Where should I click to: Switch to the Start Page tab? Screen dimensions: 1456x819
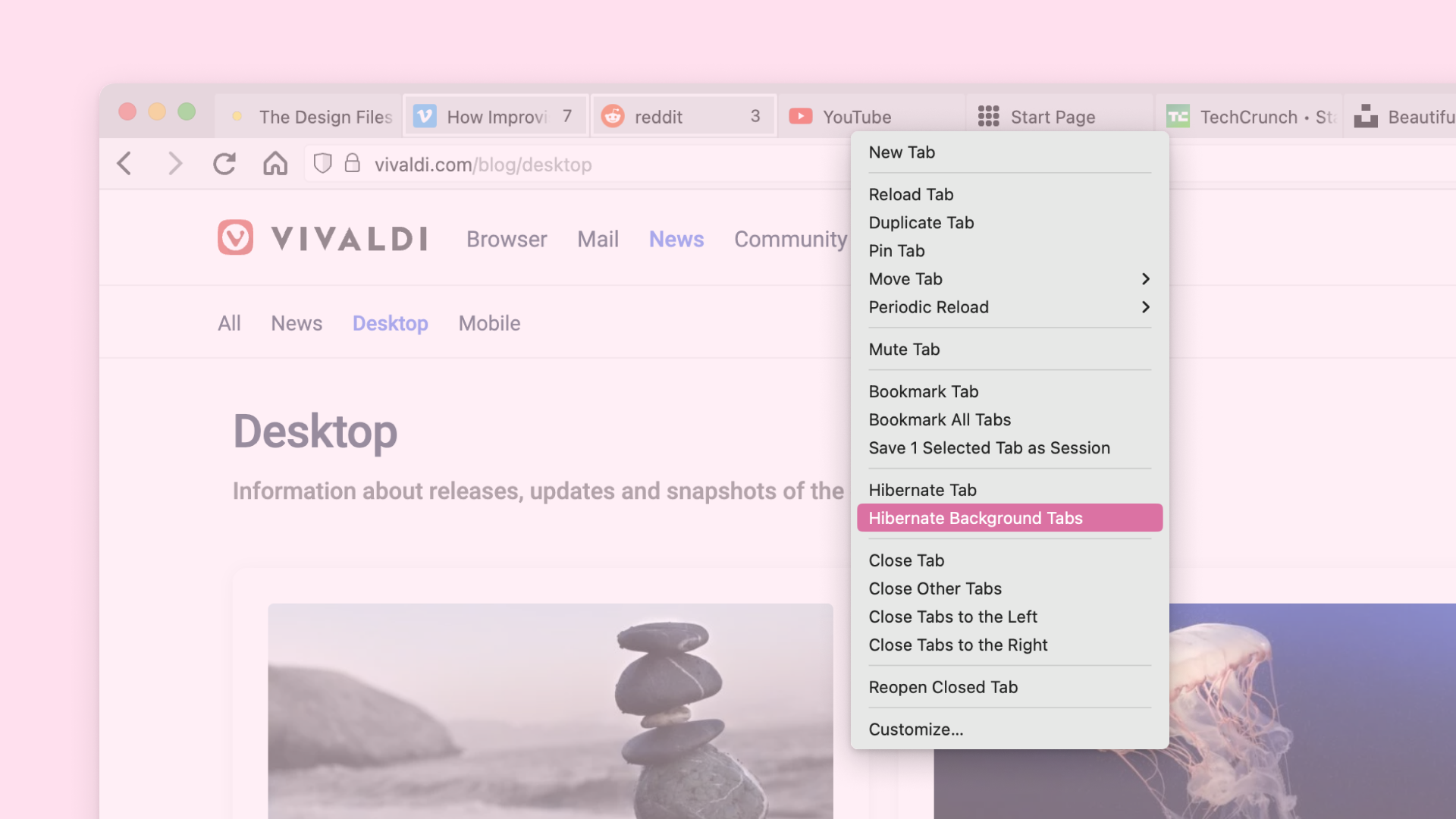coord(1060,116)
